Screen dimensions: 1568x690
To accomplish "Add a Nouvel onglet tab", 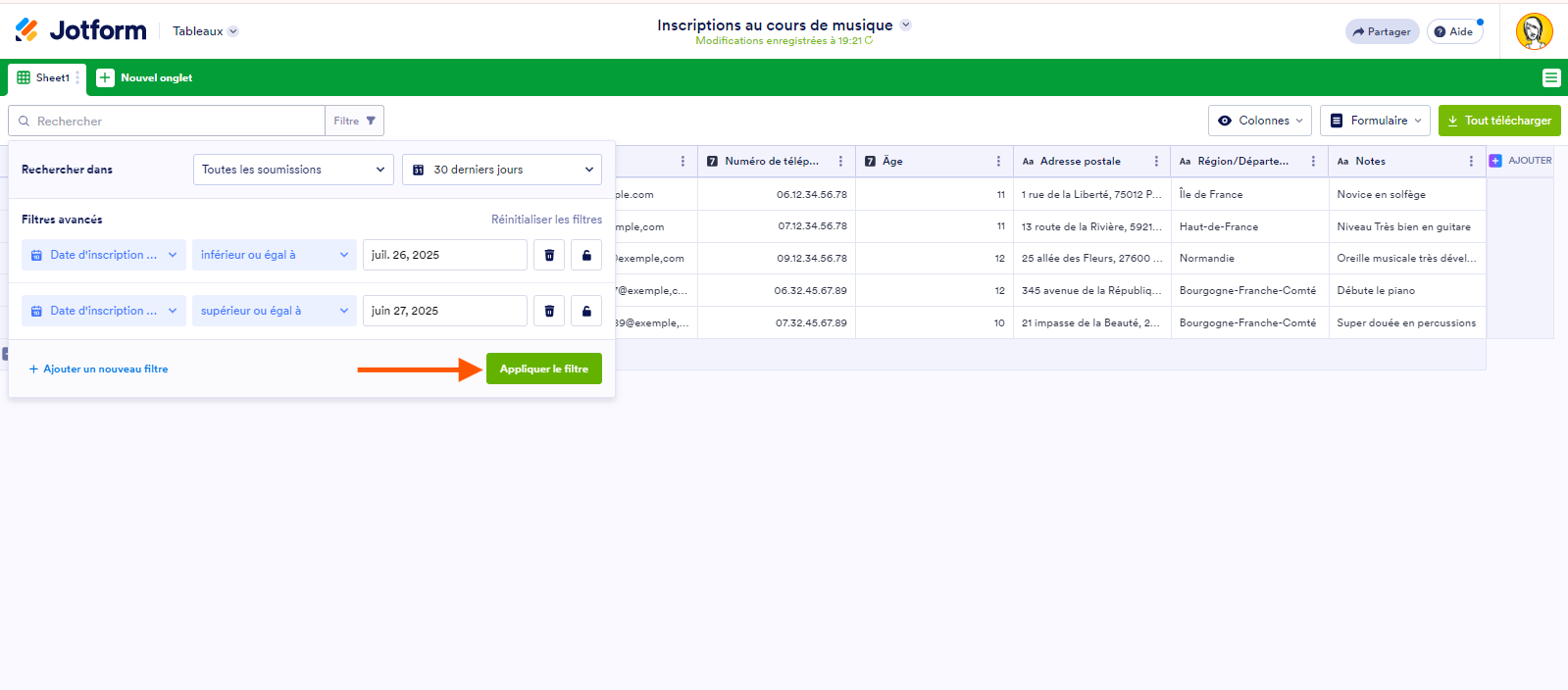I will tap(144, 77).
